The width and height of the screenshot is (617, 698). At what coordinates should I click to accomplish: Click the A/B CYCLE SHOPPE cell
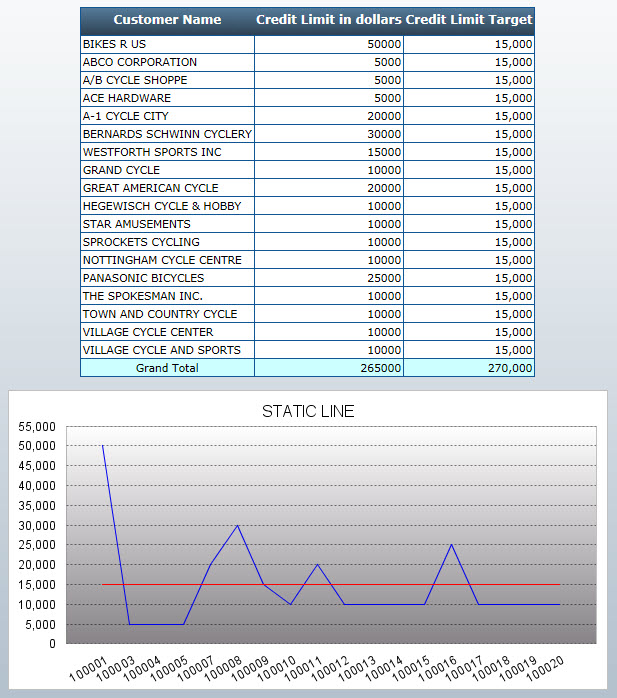[x=167, y=80]
